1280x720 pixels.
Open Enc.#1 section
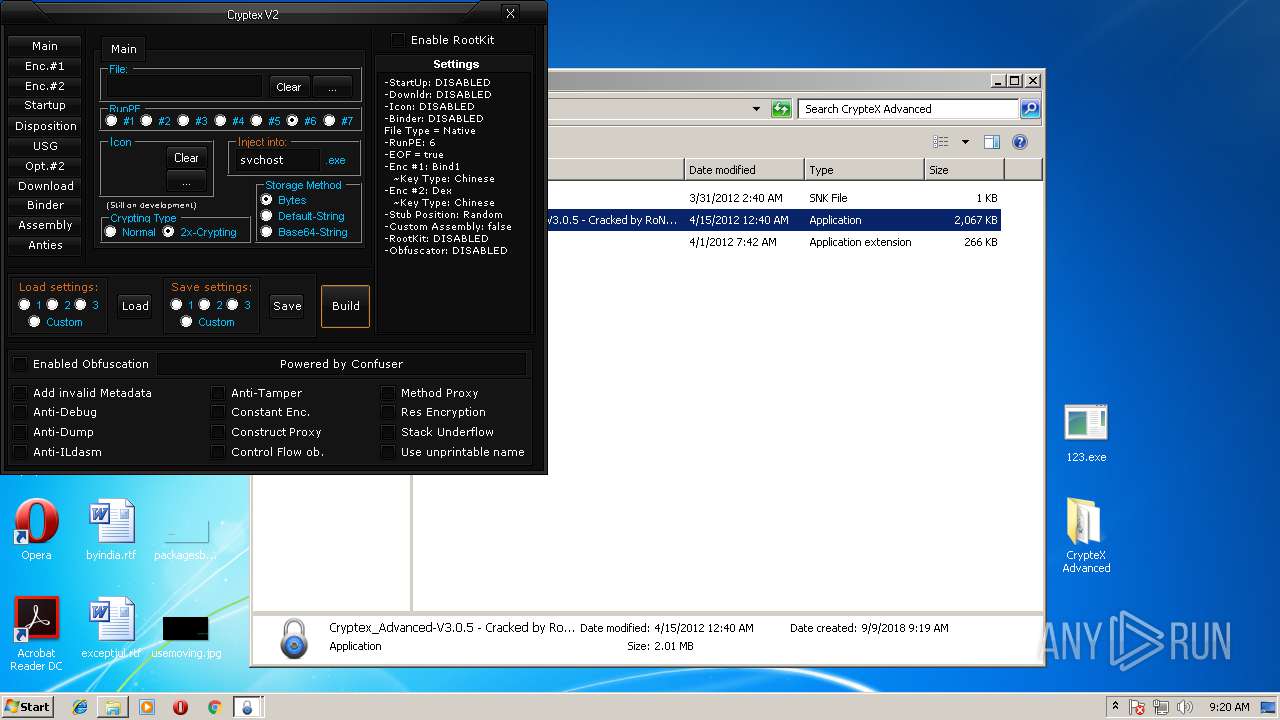45,66
